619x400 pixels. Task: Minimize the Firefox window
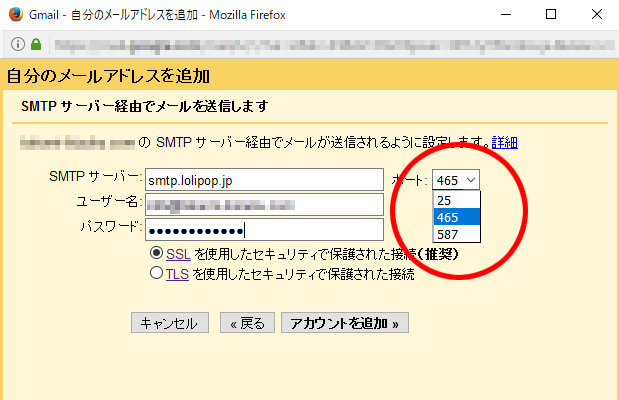click(x=506, y=15)
